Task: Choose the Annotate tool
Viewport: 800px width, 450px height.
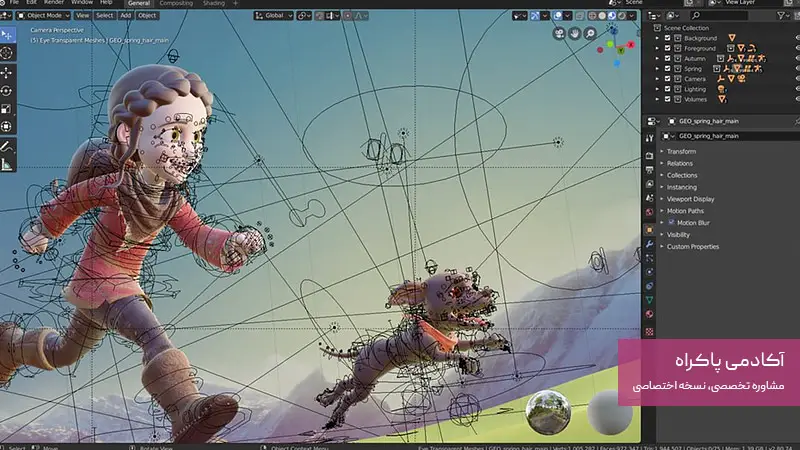Action: (7, 146)
